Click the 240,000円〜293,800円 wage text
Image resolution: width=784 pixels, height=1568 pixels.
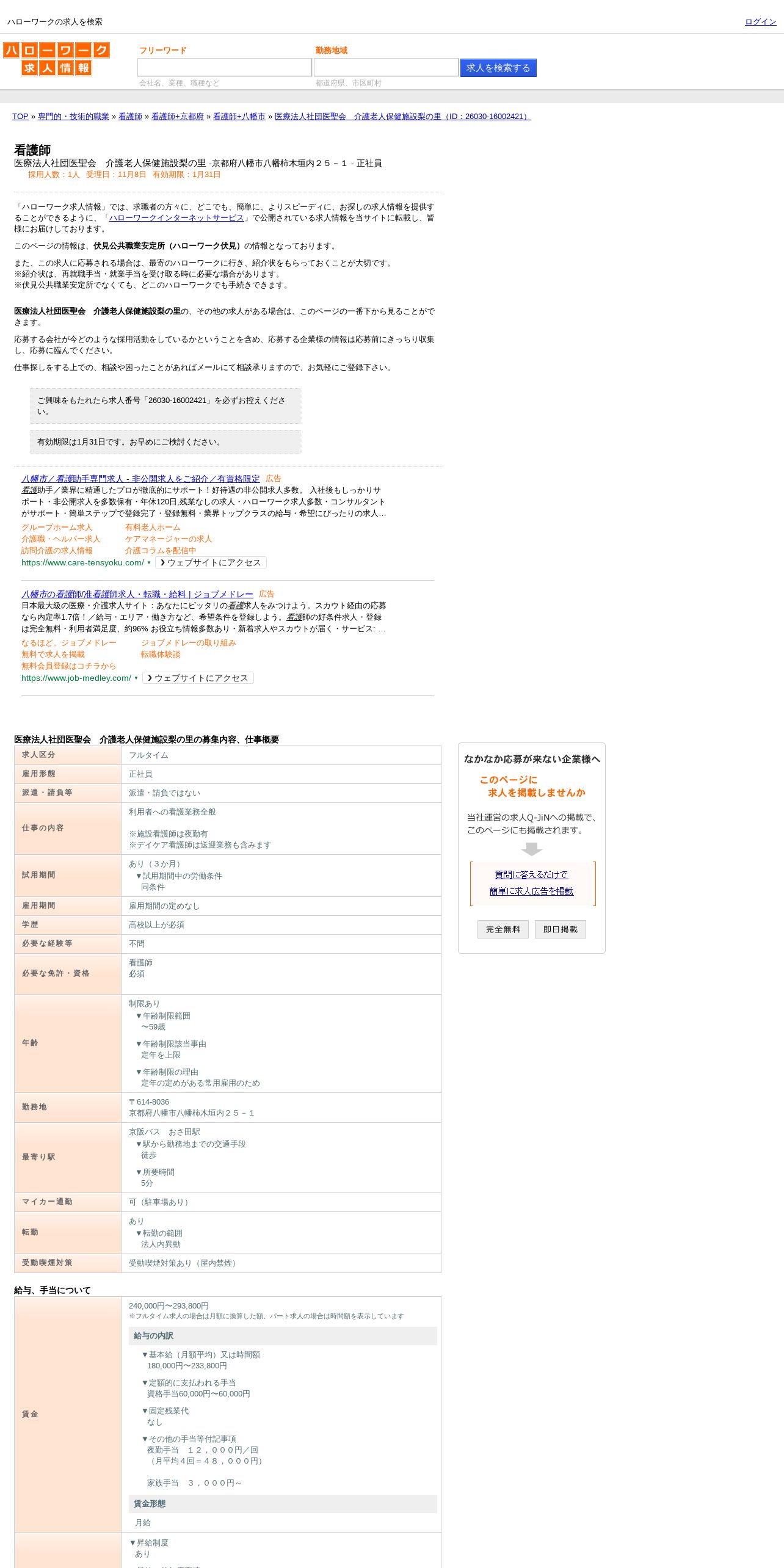pyautogui.click(x=169, y=1306)
